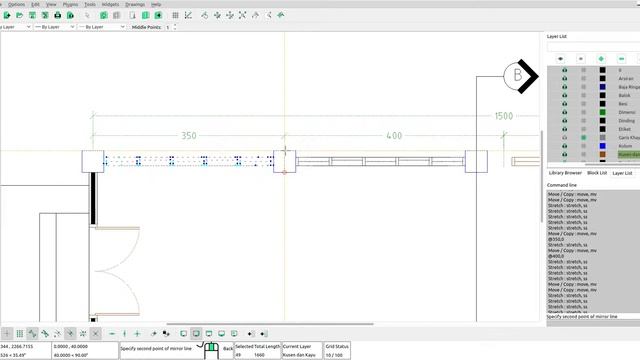Show the hidden Garis Khayal layer
Image resolution: width=640 pixels, height=360 pixels.
click(565, 138)
